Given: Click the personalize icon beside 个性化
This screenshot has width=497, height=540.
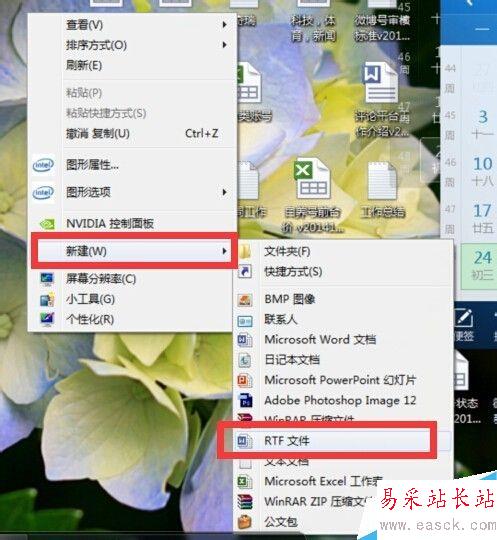Looking at the screenshot, I should pos(47,319).
